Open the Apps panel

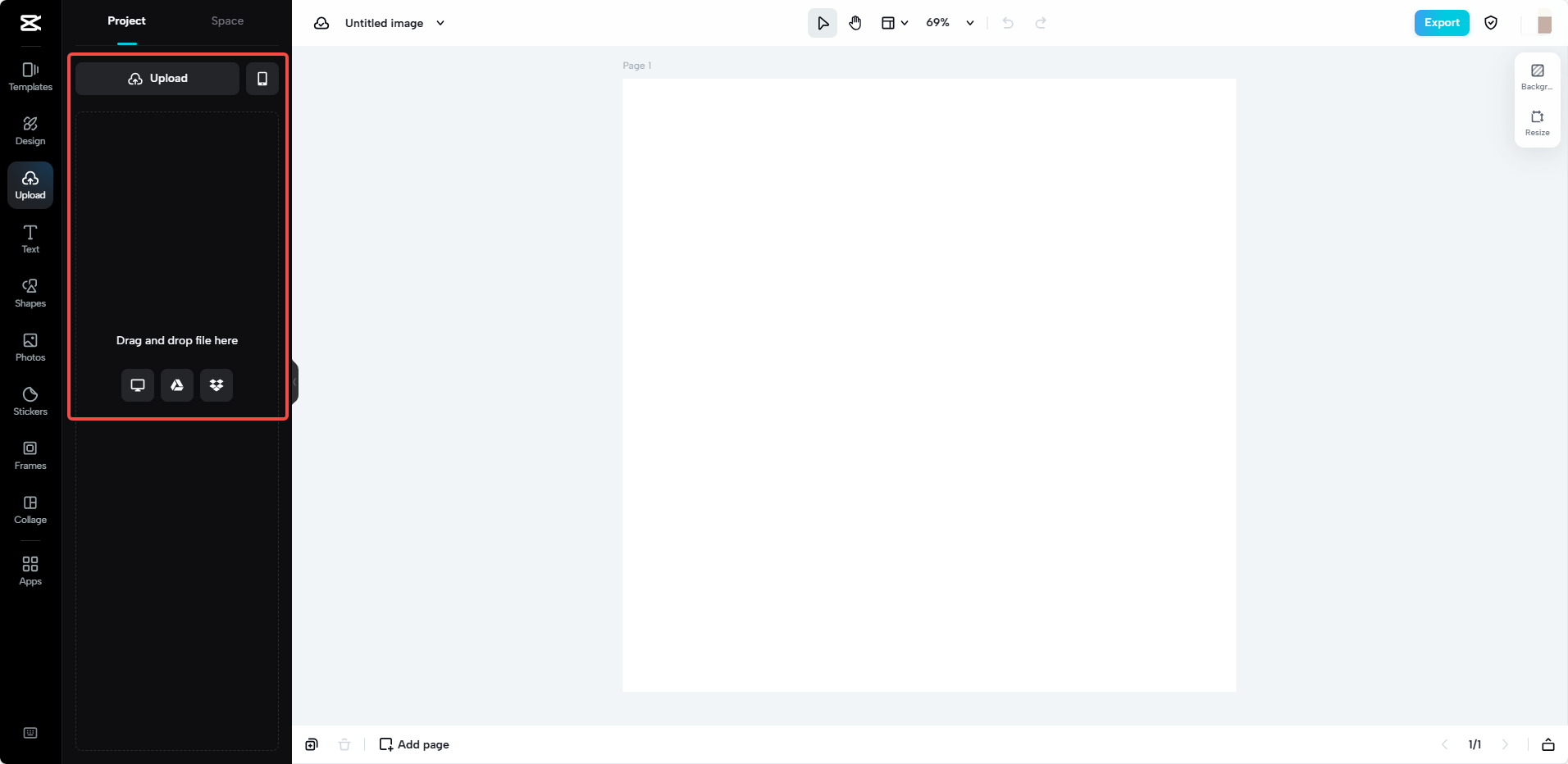coord(30,569)
